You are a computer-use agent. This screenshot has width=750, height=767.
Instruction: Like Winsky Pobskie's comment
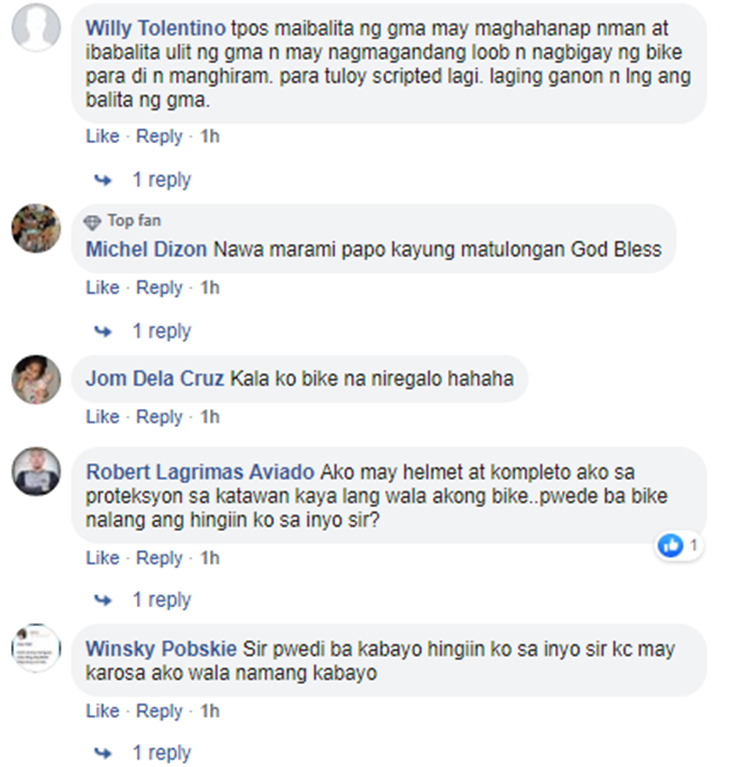(x=103, y=711)
